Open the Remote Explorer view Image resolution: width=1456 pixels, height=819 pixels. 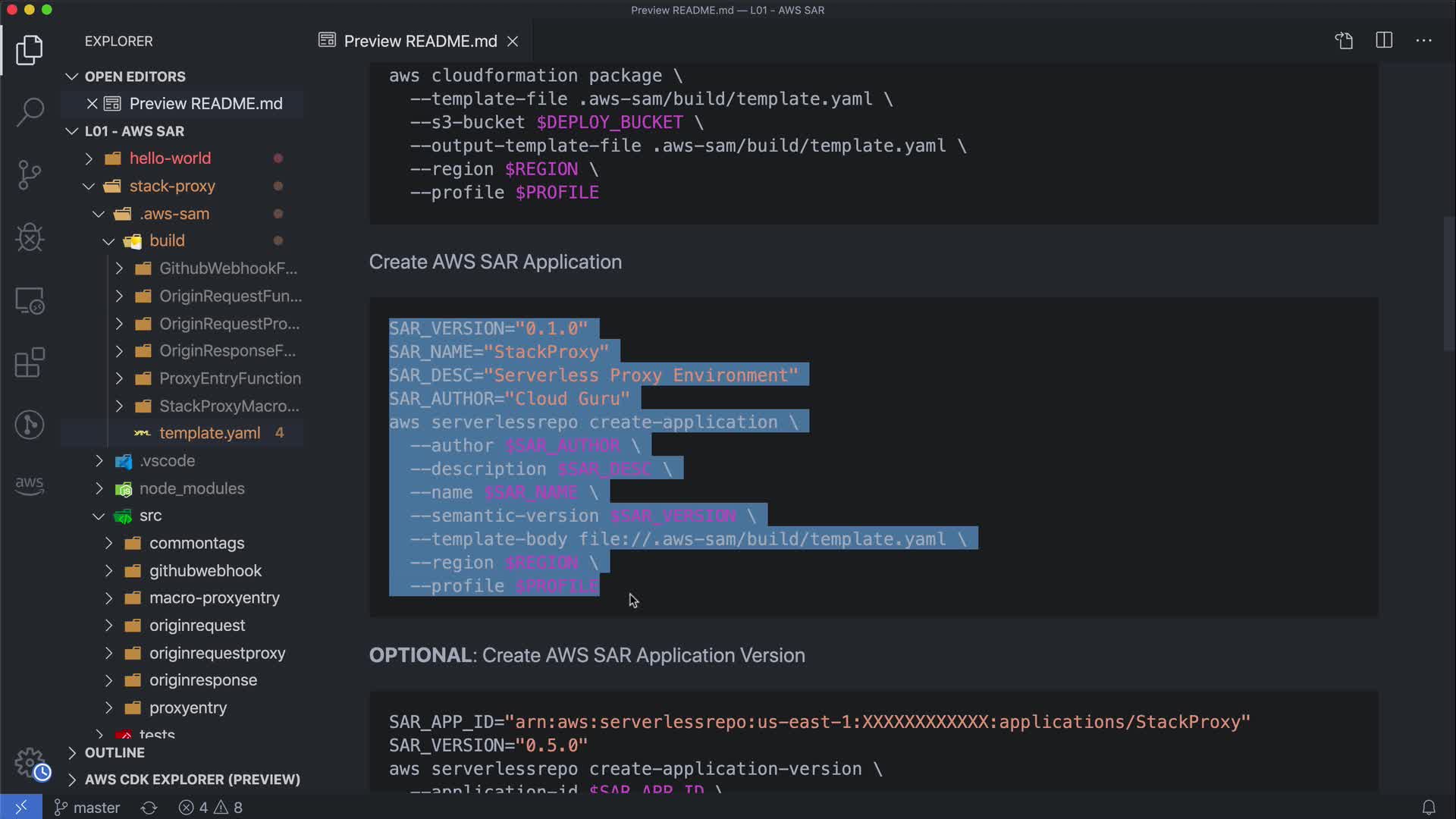pos(30,300)
